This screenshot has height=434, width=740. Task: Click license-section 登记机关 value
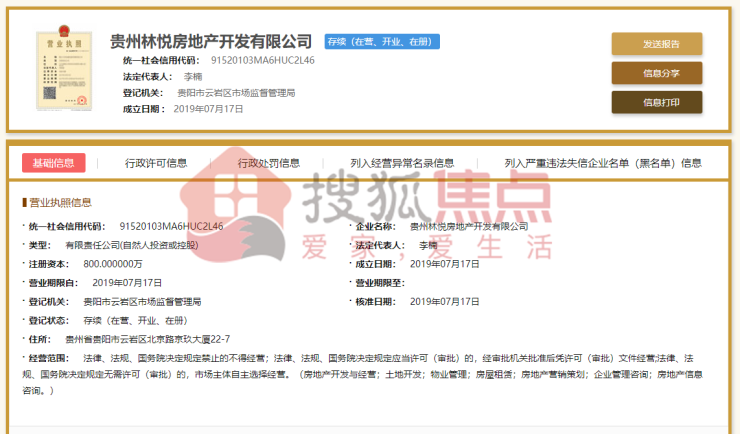(142, 302)
